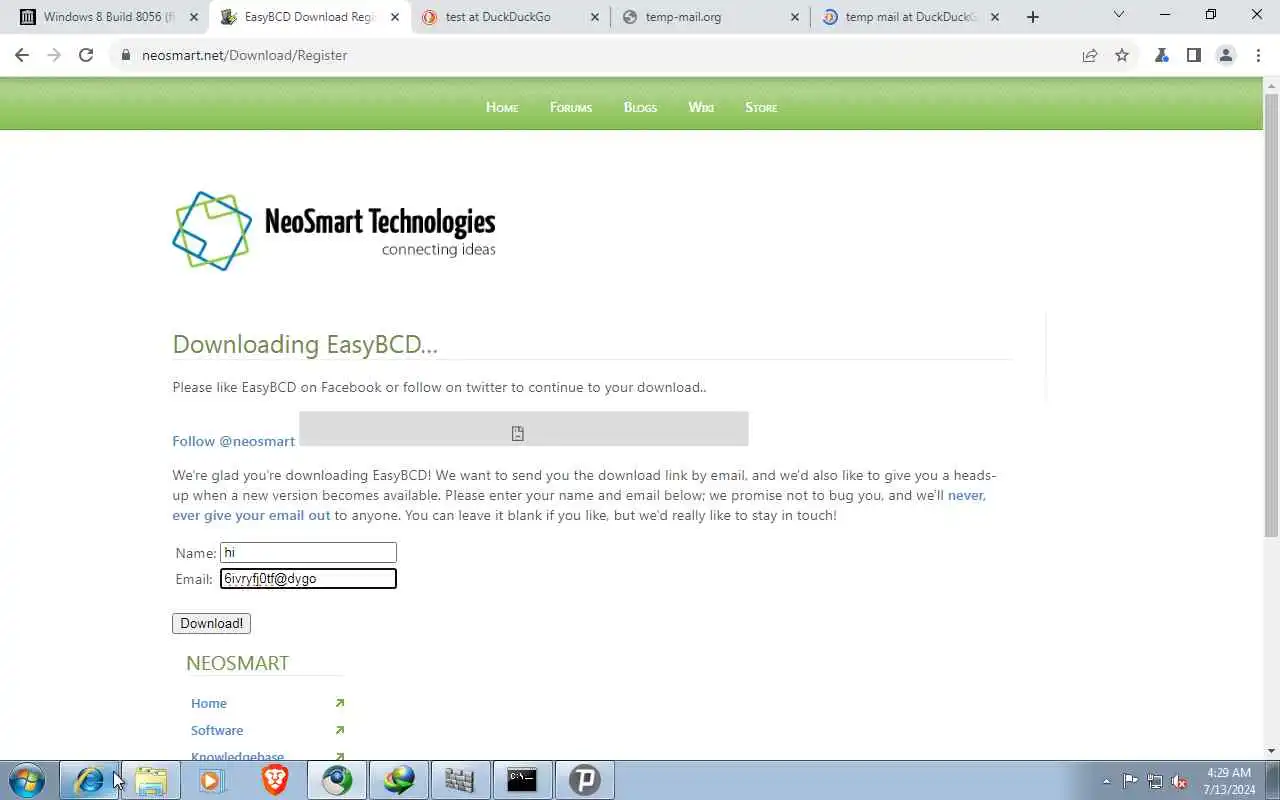Screen dimensions: 1280x800
Task: Click the page vertical scrollbar
Action: pyautogui.click(x=1271, y=315)
